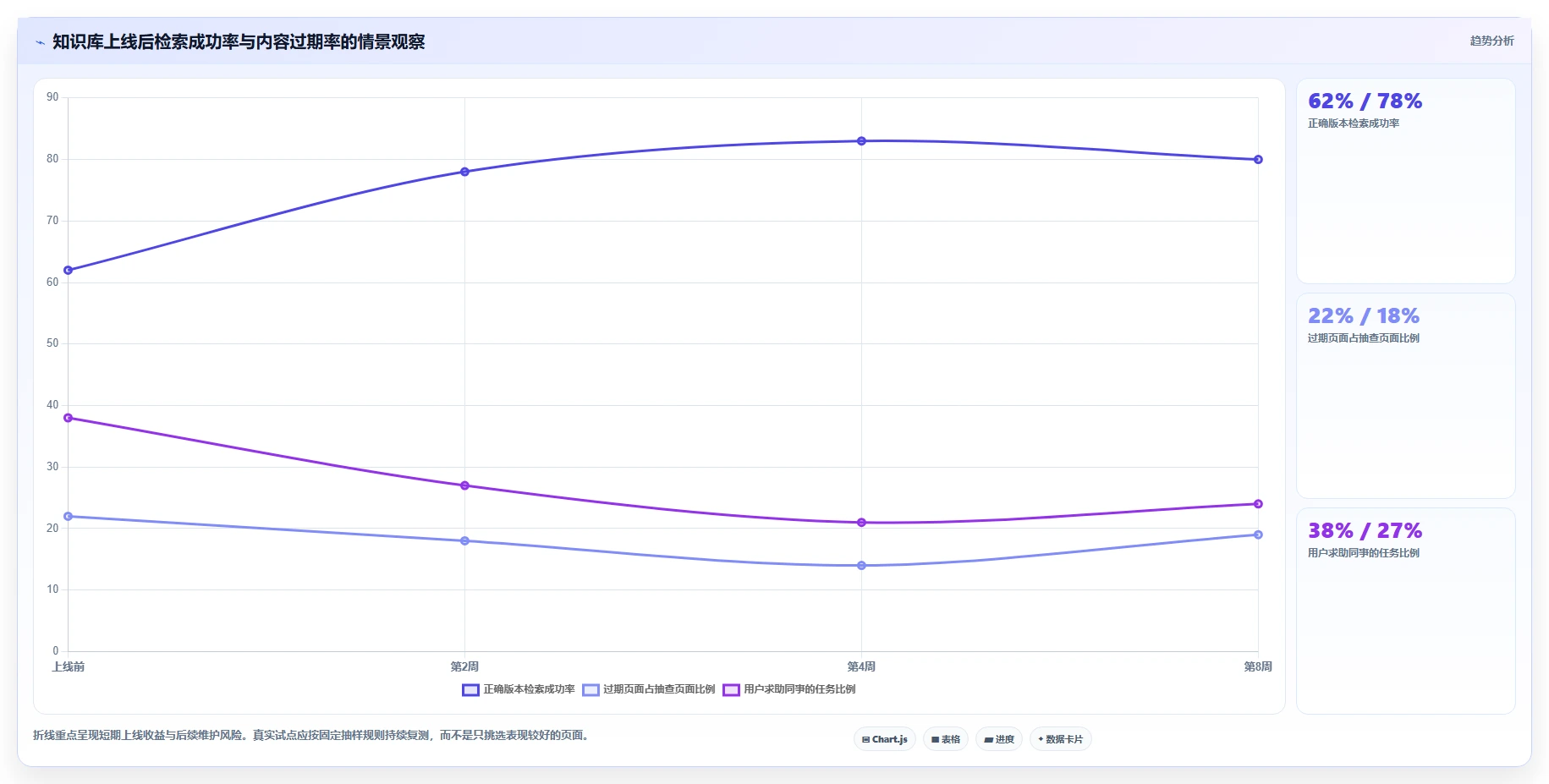
Task: Click the help-request point at 第8周
Action: pyautogui.click(x=1258, y=504)
